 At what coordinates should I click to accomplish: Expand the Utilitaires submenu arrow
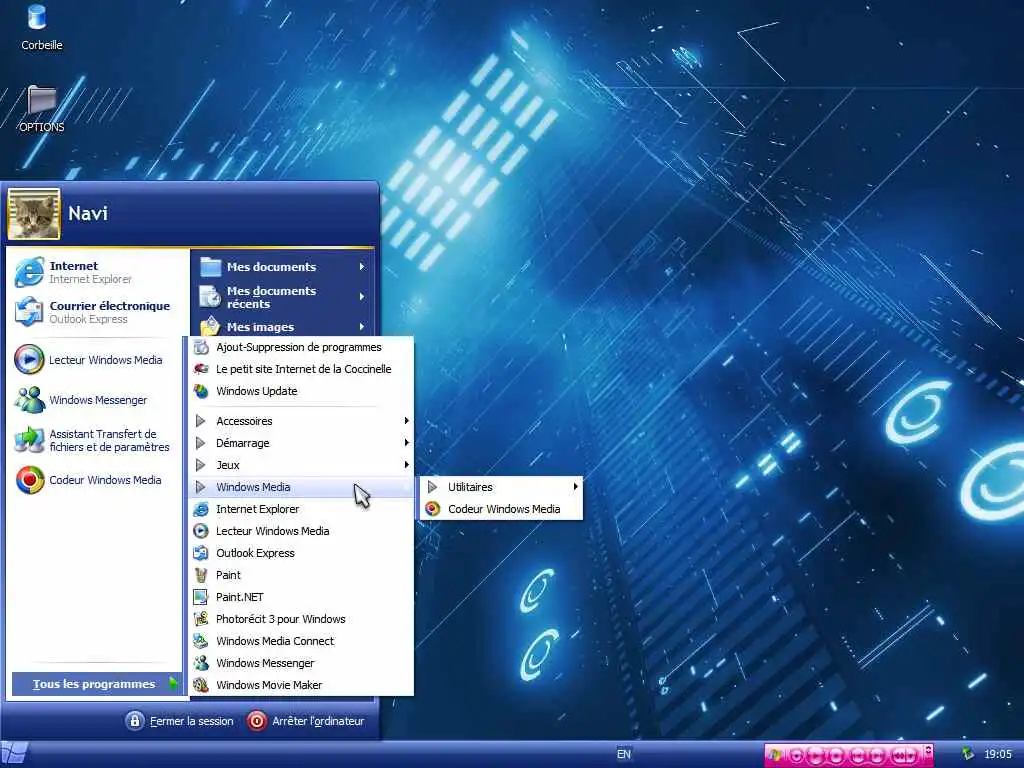[575, 487]
